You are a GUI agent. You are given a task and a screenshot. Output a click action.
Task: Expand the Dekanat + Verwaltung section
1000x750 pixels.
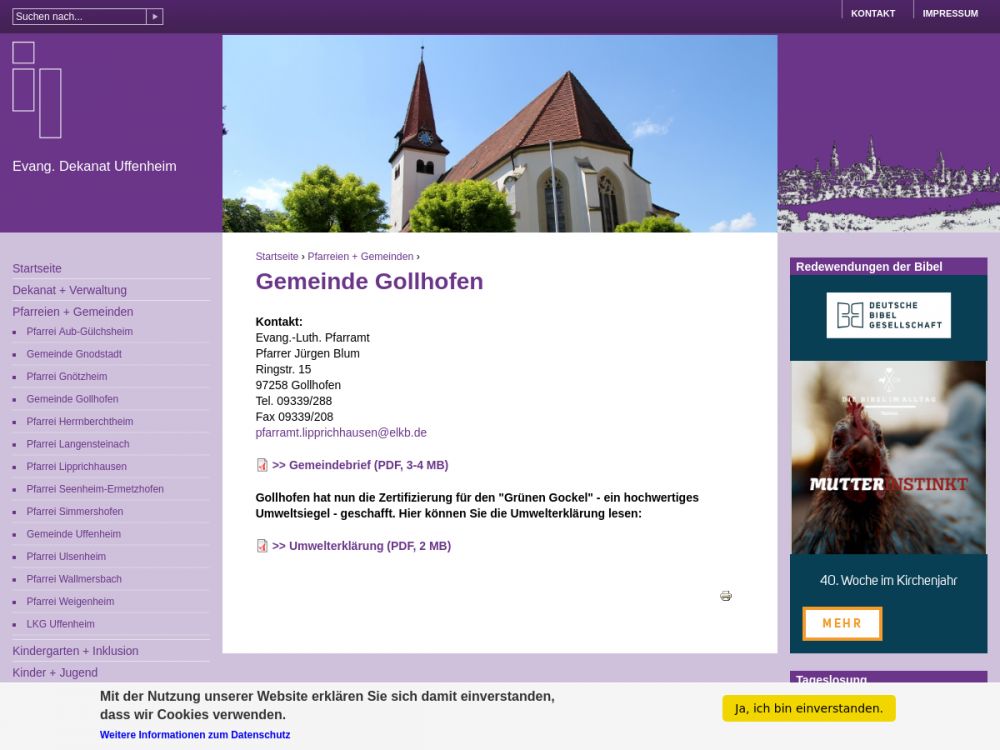(69, 290)
